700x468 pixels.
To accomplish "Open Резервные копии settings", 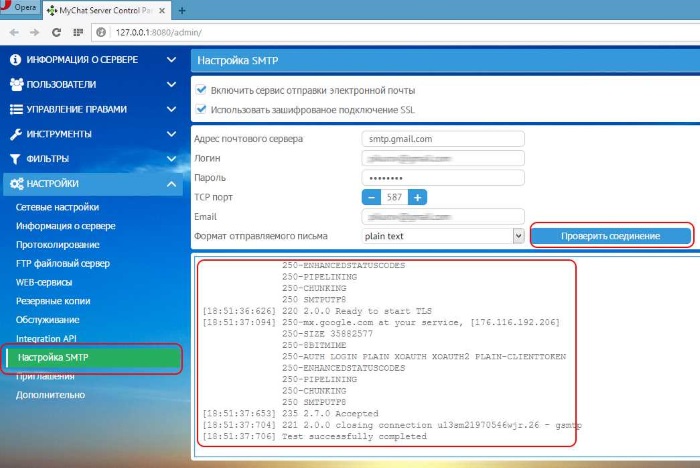I will pyautogui.click(x=53, y=301).
